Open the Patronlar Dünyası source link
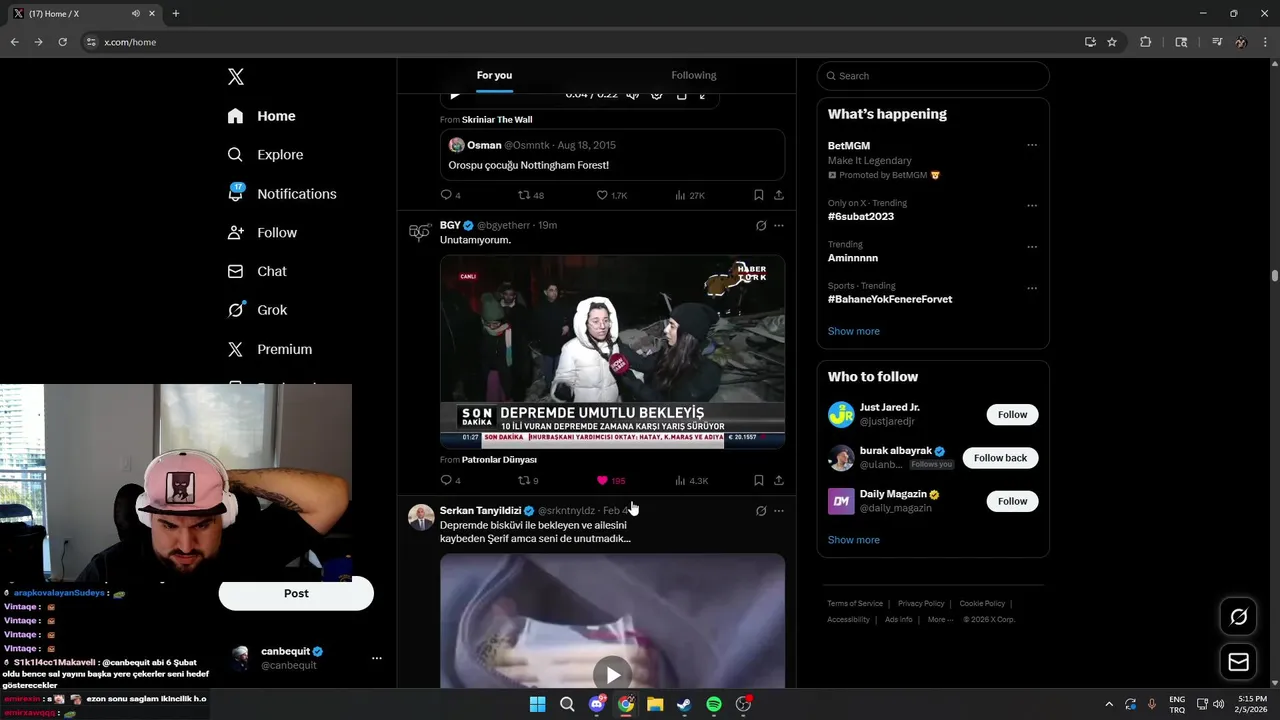Image resolution: width=1280 pixels, height=720 pixels. click(x=499, y=460)
